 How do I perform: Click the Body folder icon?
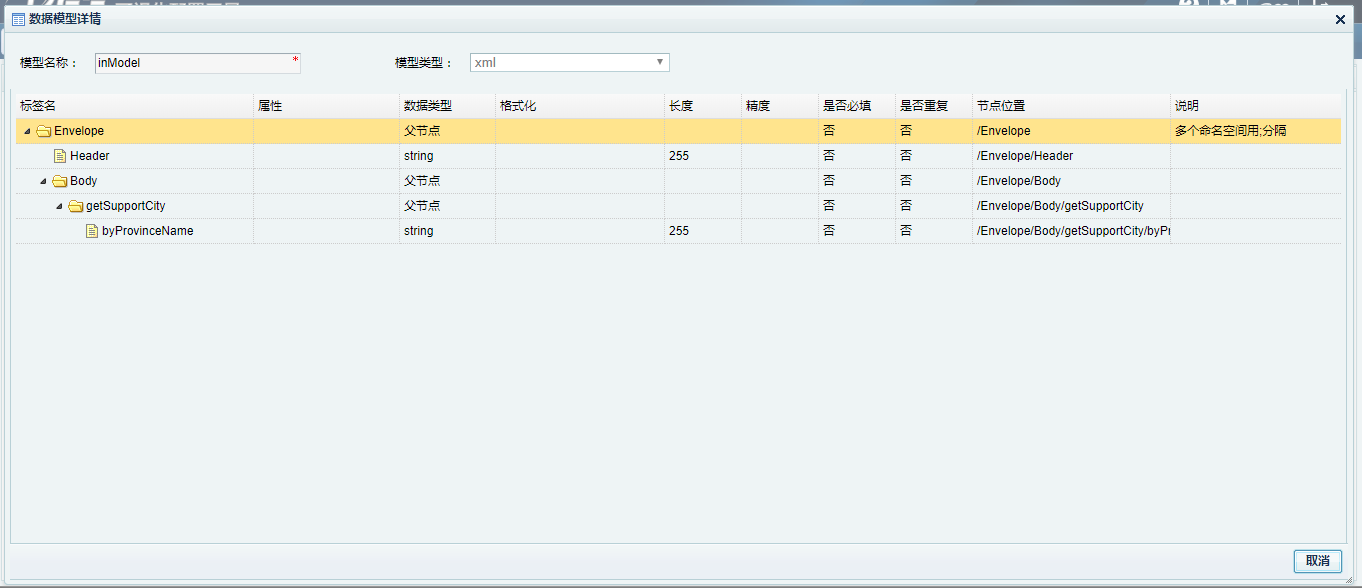pos(60,181)
